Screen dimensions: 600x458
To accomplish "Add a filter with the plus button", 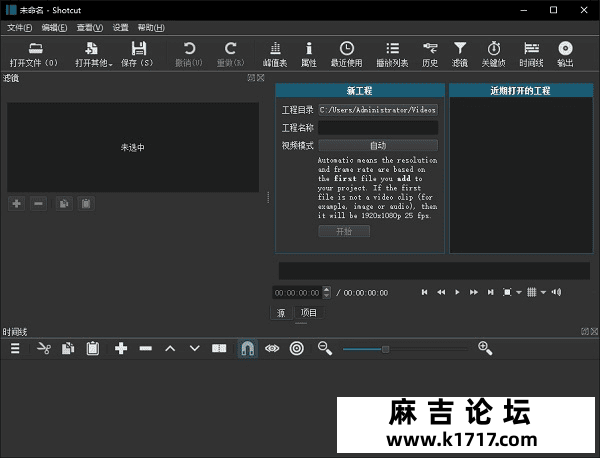I will (16, 204).
